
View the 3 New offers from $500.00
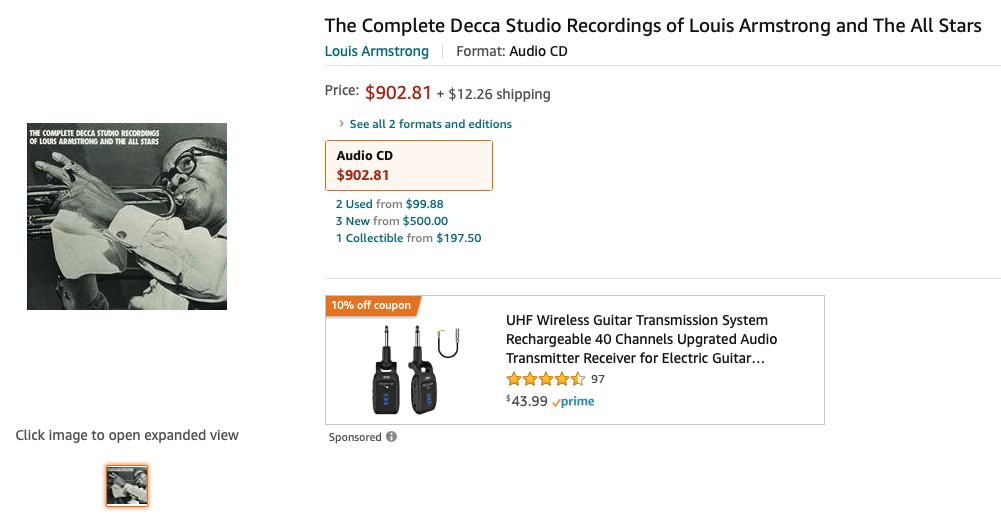391,221
